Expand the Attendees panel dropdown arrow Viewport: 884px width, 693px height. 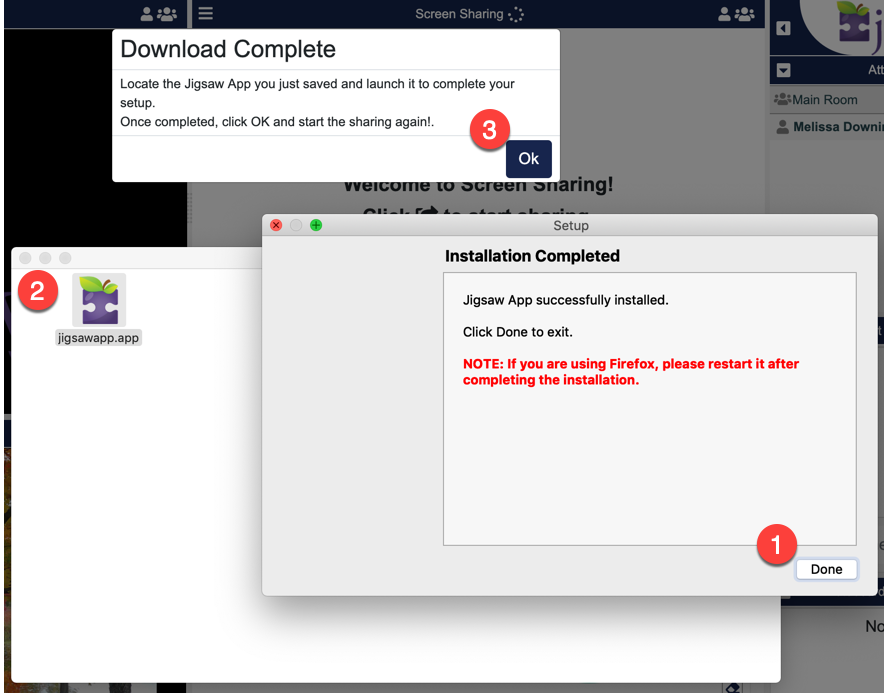tap(784, 70)
